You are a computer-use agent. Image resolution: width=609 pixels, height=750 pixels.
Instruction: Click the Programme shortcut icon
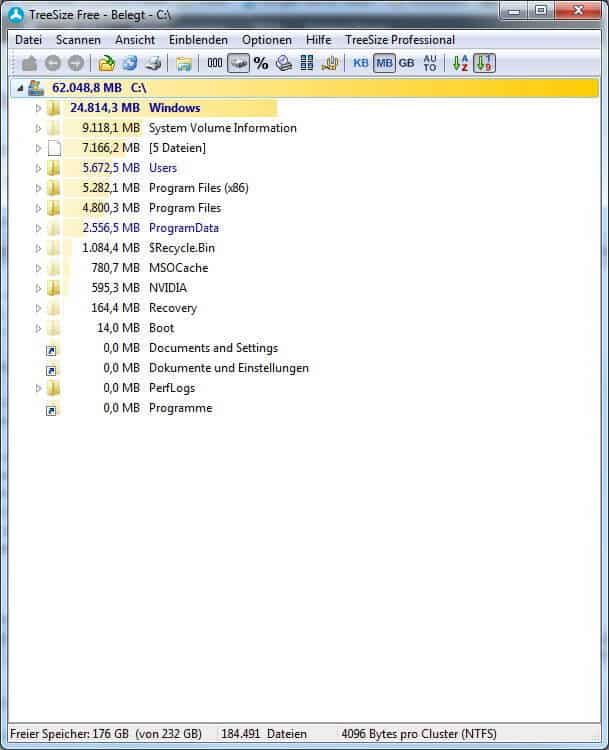pyautogui.click(x=51, y=410)
